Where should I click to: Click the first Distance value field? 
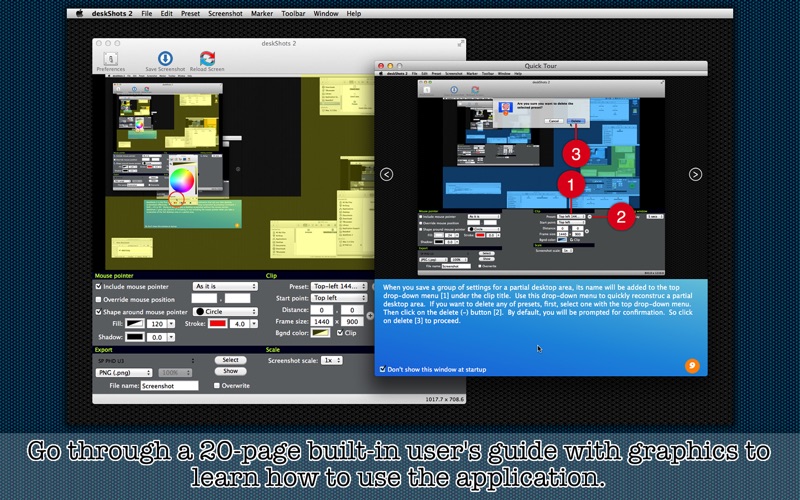[x=322, y=310]
